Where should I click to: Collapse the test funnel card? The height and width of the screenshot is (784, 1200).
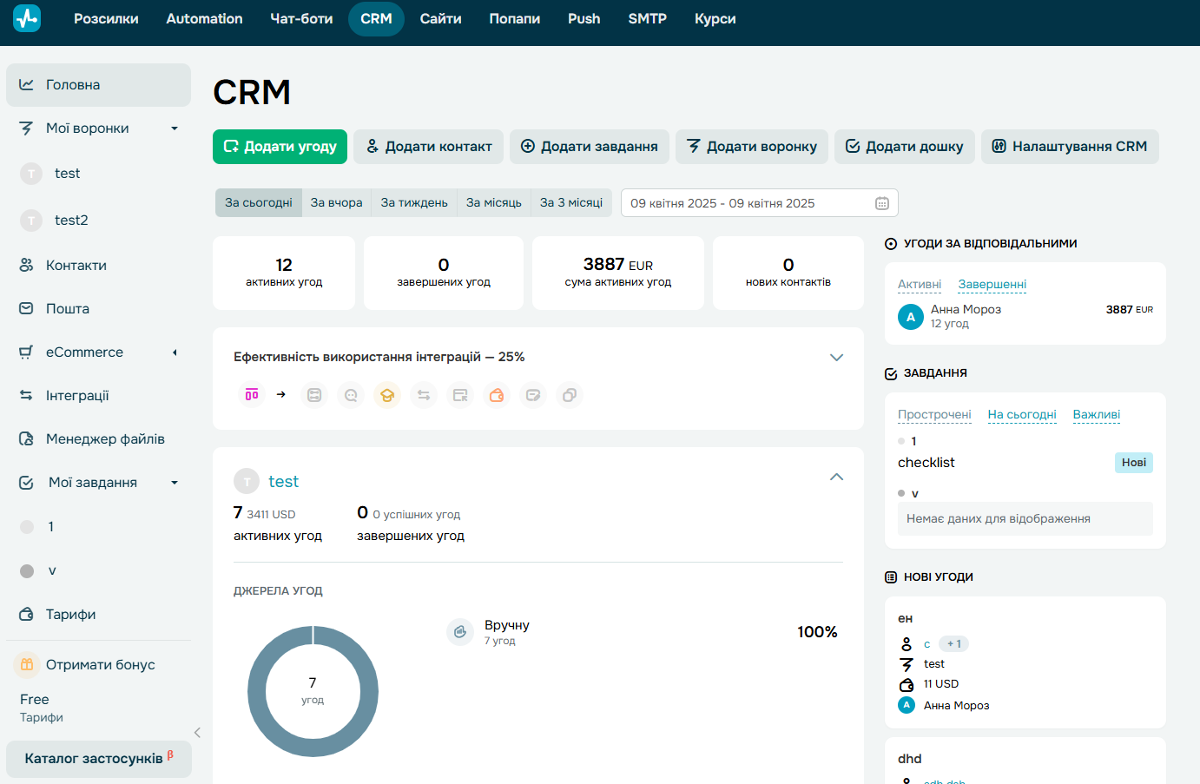pyautogui.click(x=837, y=477)
